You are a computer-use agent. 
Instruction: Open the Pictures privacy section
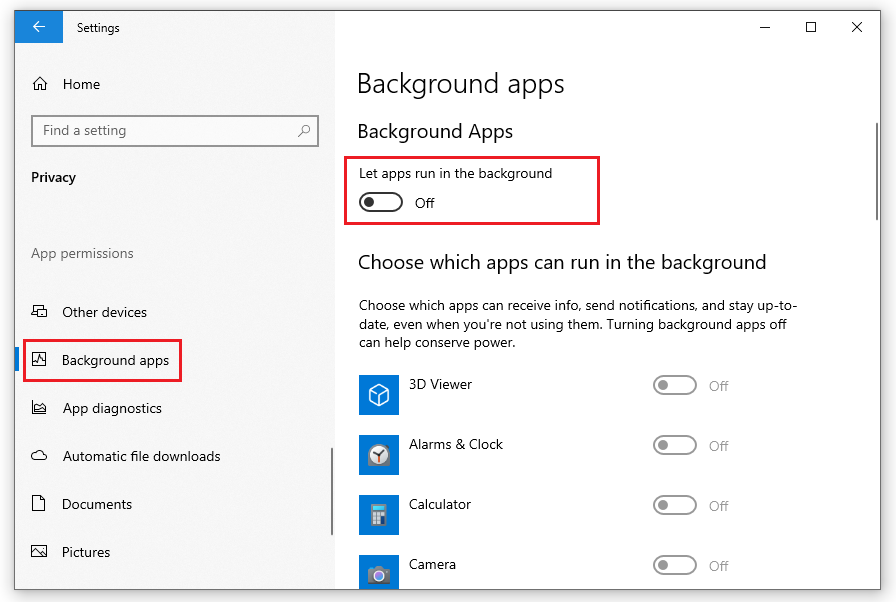coord(84,551)
